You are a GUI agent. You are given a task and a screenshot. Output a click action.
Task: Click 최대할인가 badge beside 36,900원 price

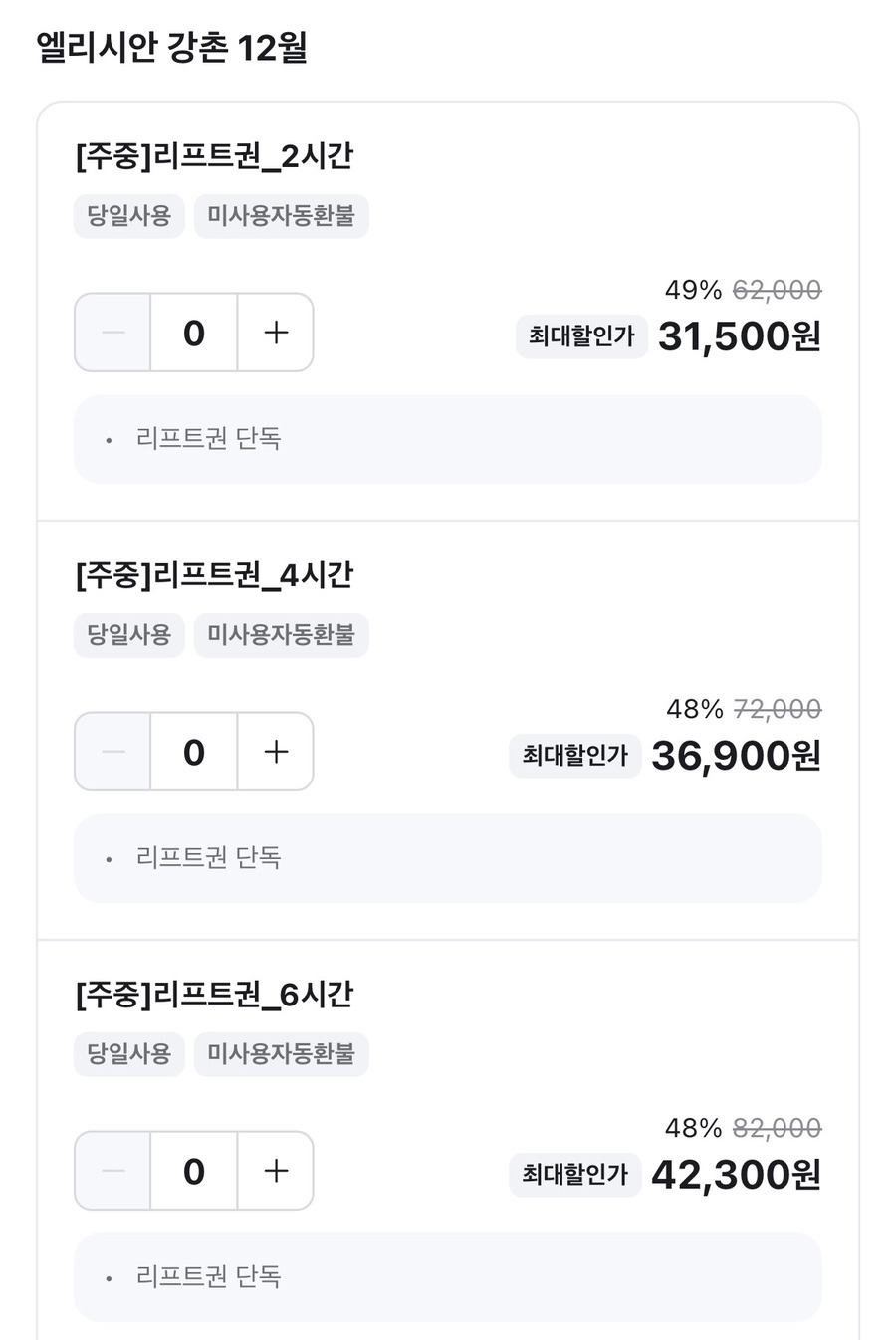575,756
